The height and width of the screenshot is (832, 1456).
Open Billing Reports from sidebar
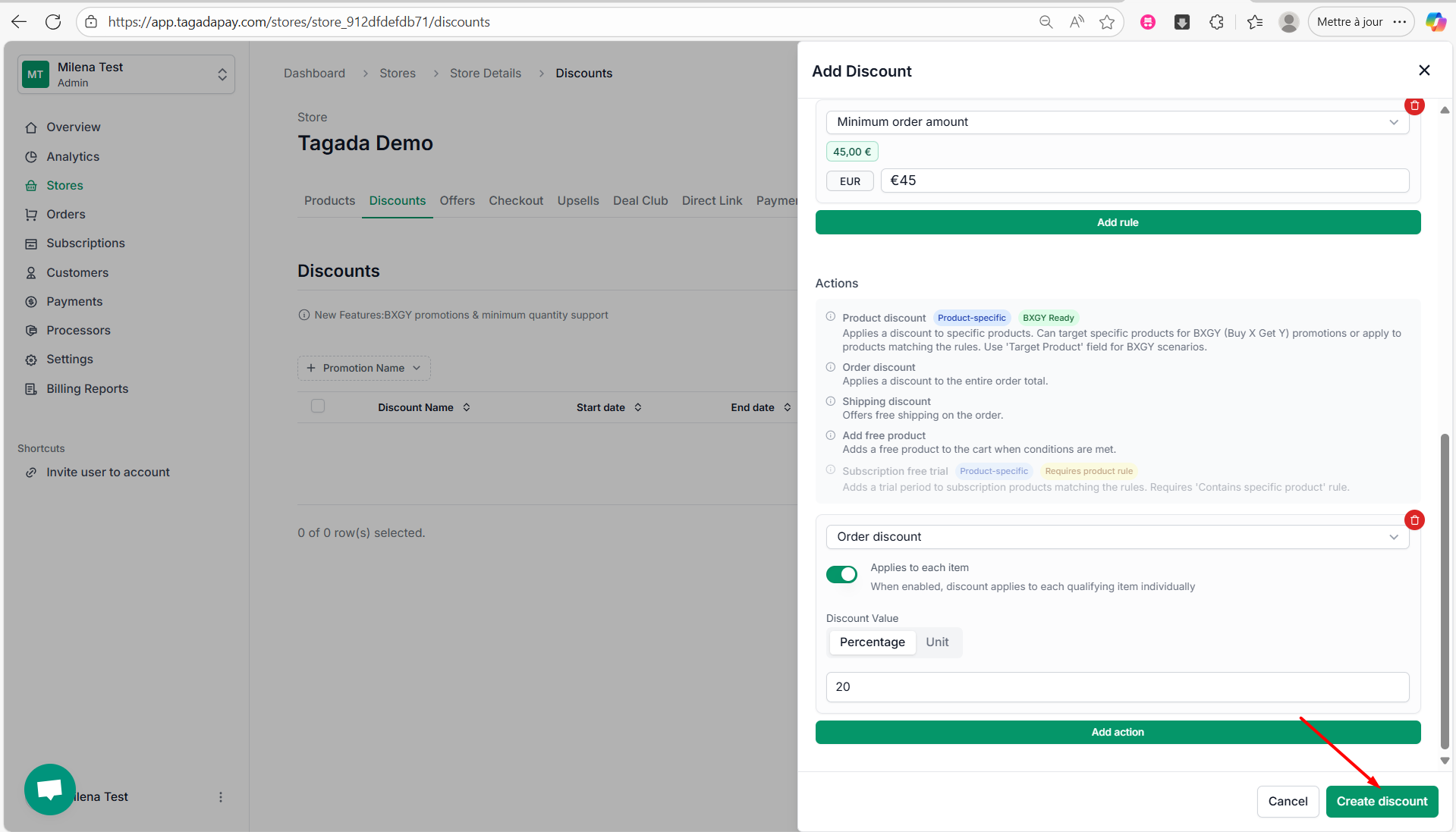pyautogui.click(x=87, y=389)
